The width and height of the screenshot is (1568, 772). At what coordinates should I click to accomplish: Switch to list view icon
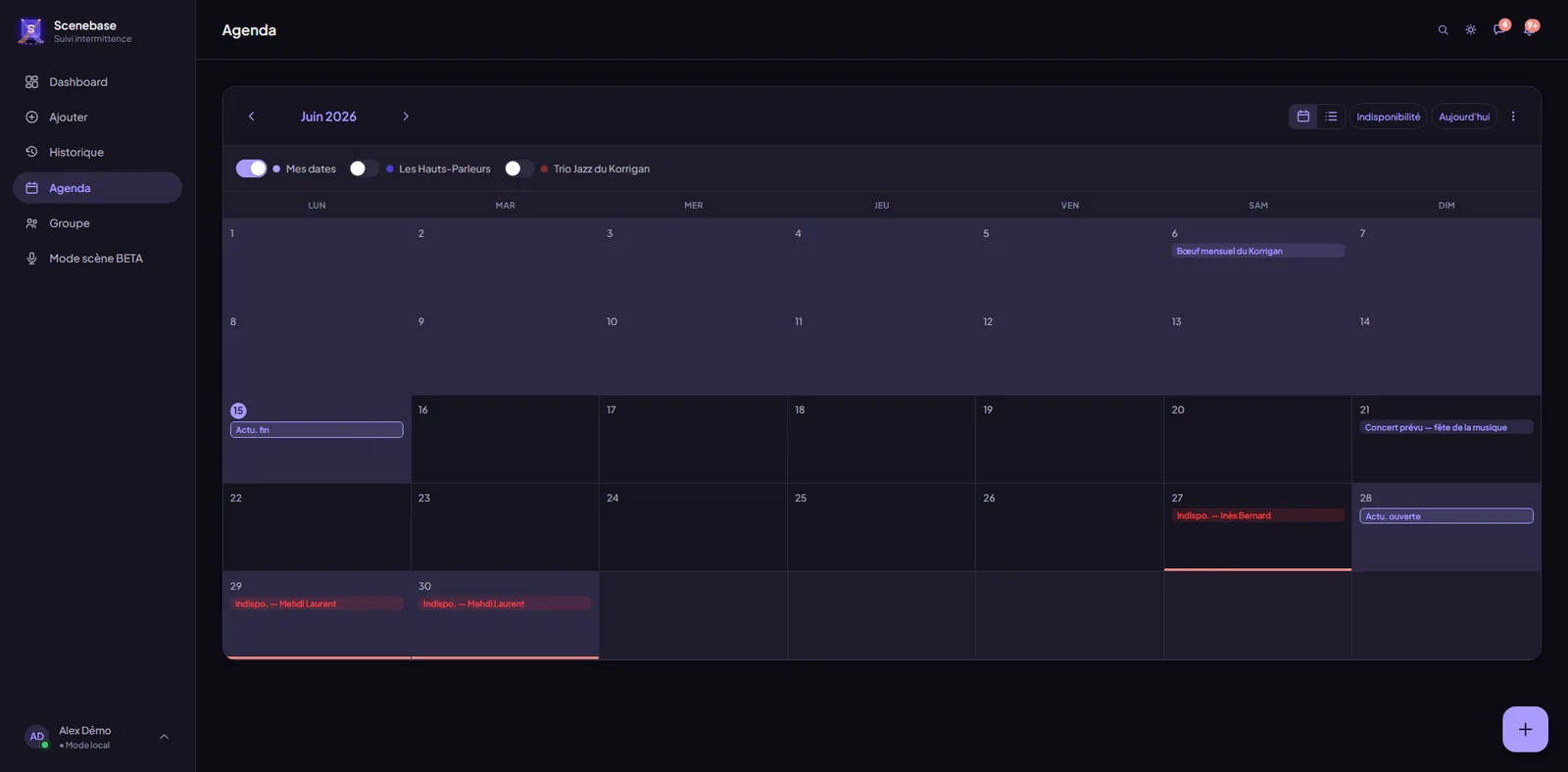pyautogui.click(x=1331, y=117)
